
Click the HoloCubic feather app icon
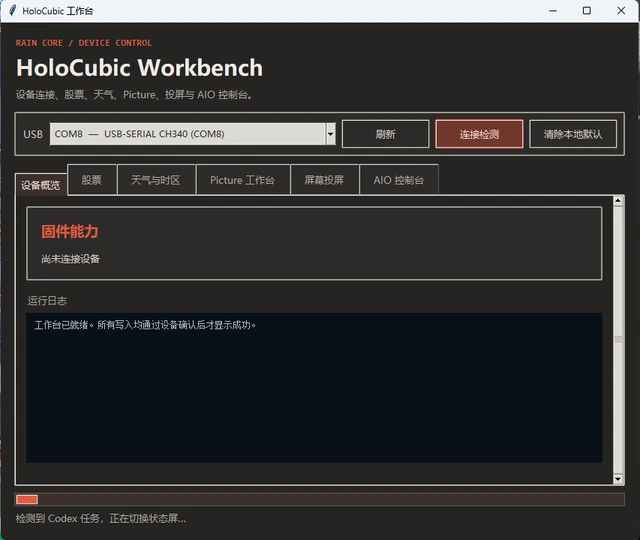(13, 11)
